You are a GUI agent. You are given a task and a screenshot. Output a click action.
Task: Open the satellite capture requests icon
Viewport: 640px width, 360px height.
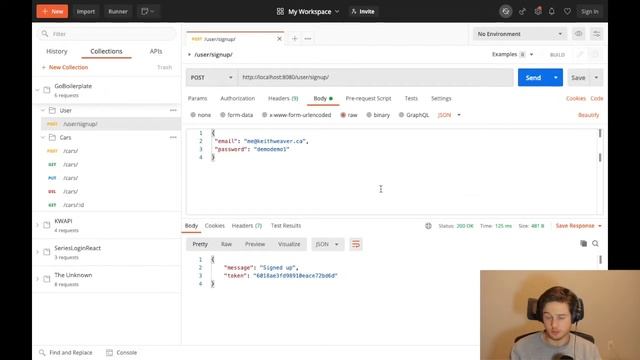522,11
